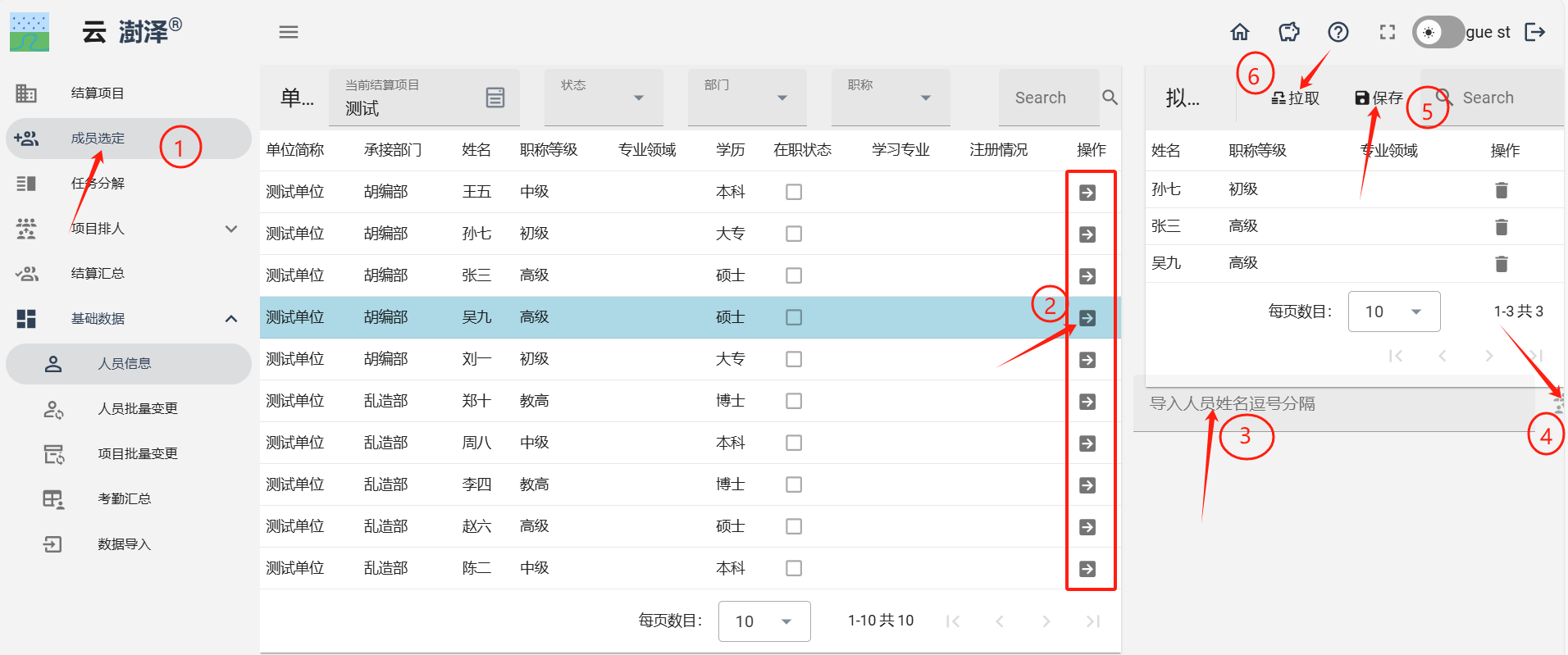Click the calendar icon in 当前结算项目 field

[495, 98]
